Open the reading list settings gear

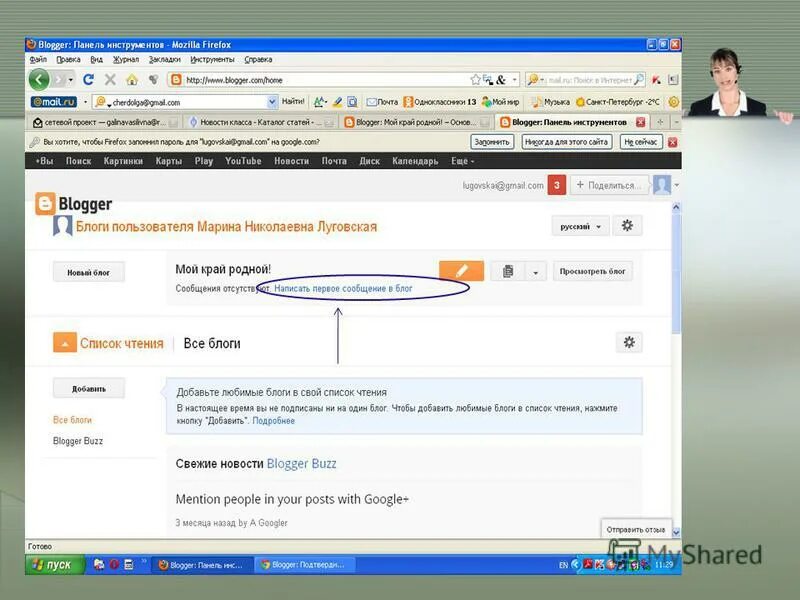pos(629,342)
